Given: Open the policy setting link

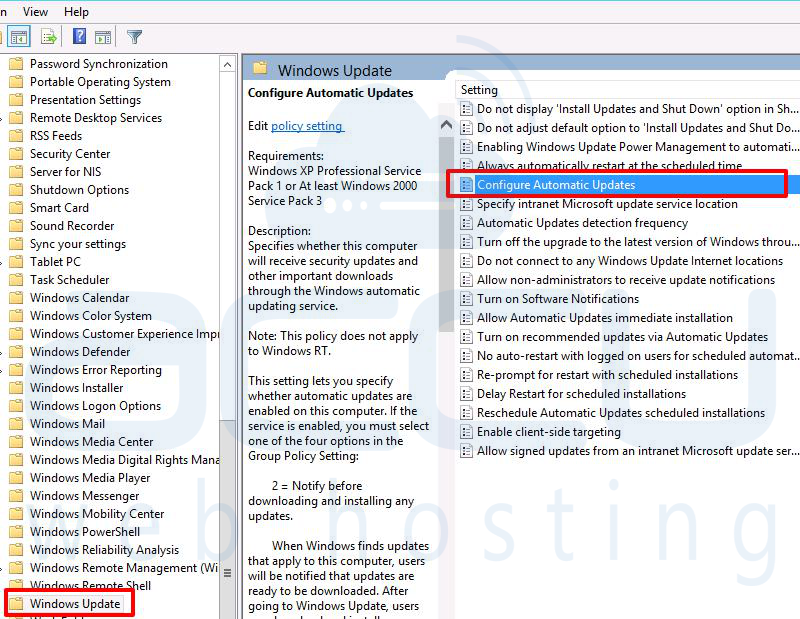Looking at the screenshot, I should [x=307, y=126].
